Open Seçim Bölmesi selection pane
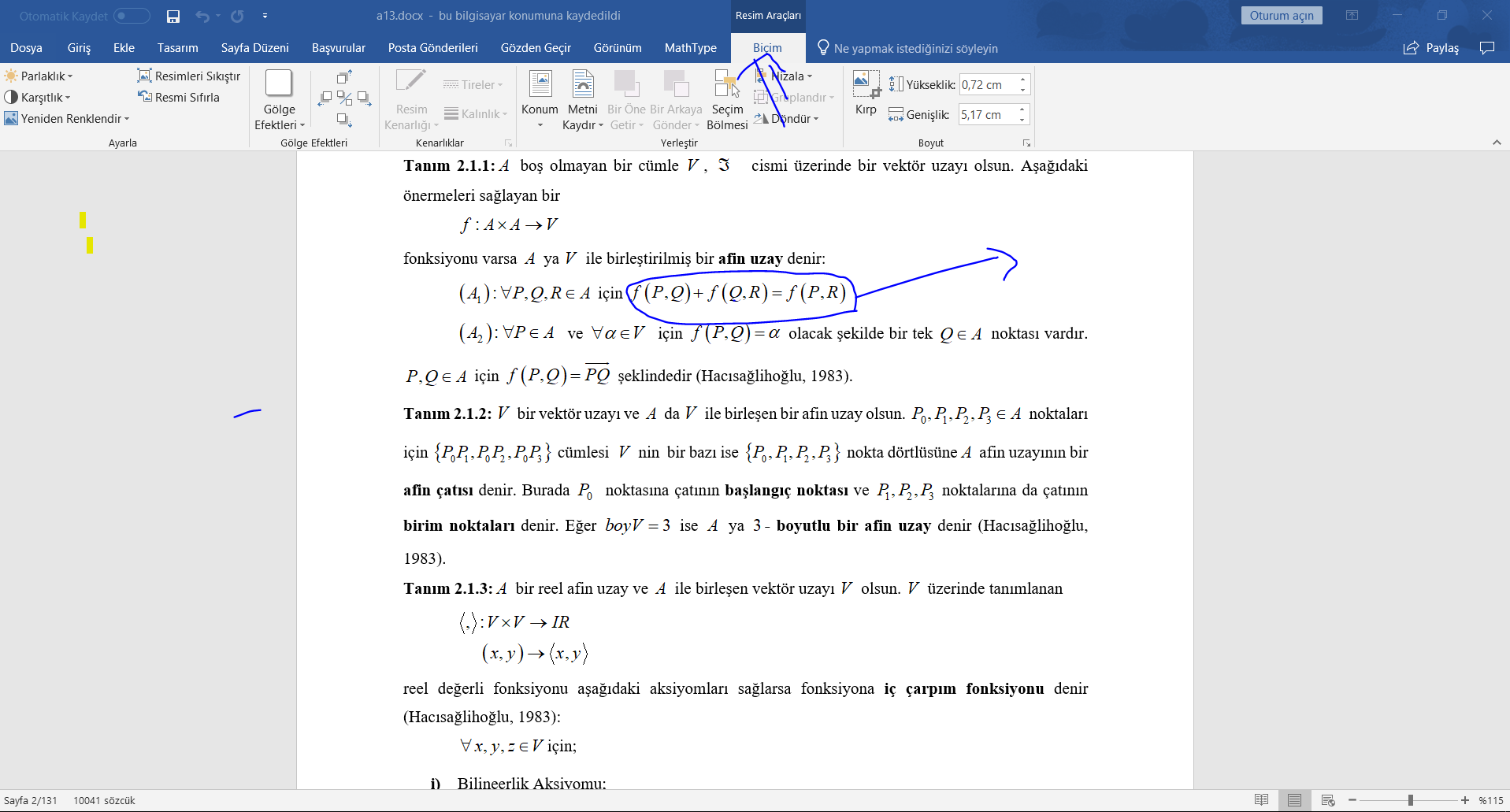1510x812 pixels. tap(727, 100)
